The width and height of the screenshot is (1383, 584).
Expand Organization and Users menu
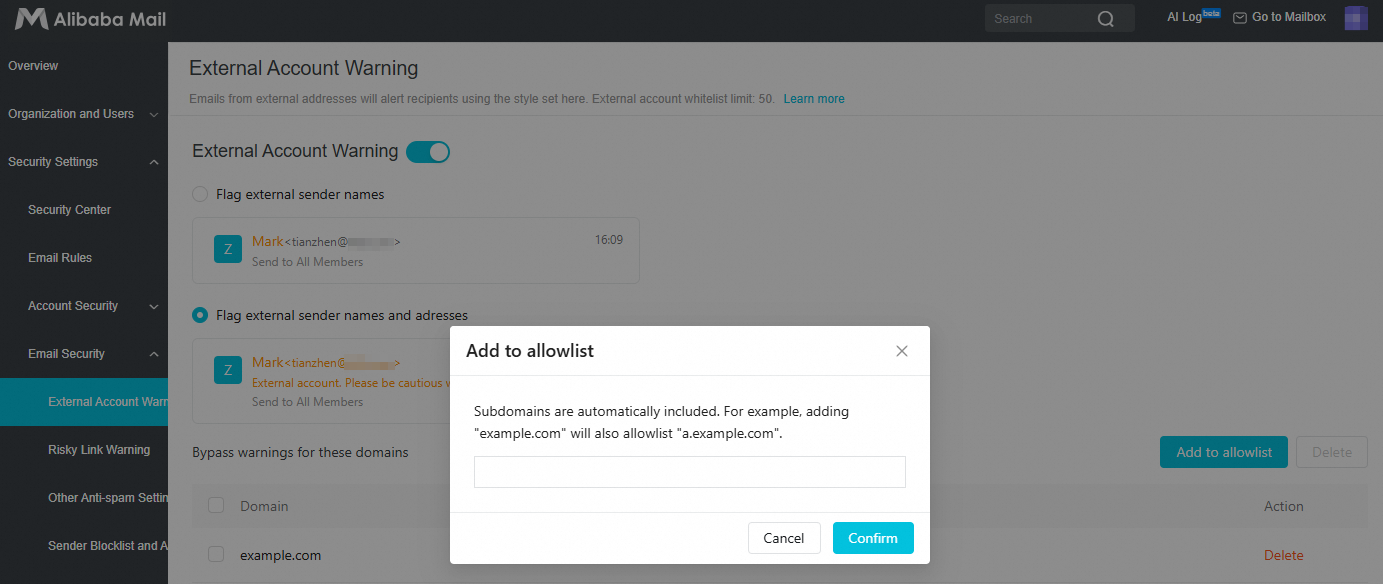[x=84, y=114]
